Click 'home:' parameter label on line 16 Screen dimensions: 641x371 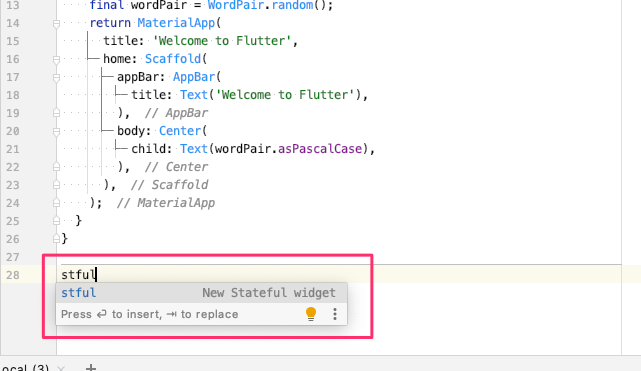click(x=120, y=59)
